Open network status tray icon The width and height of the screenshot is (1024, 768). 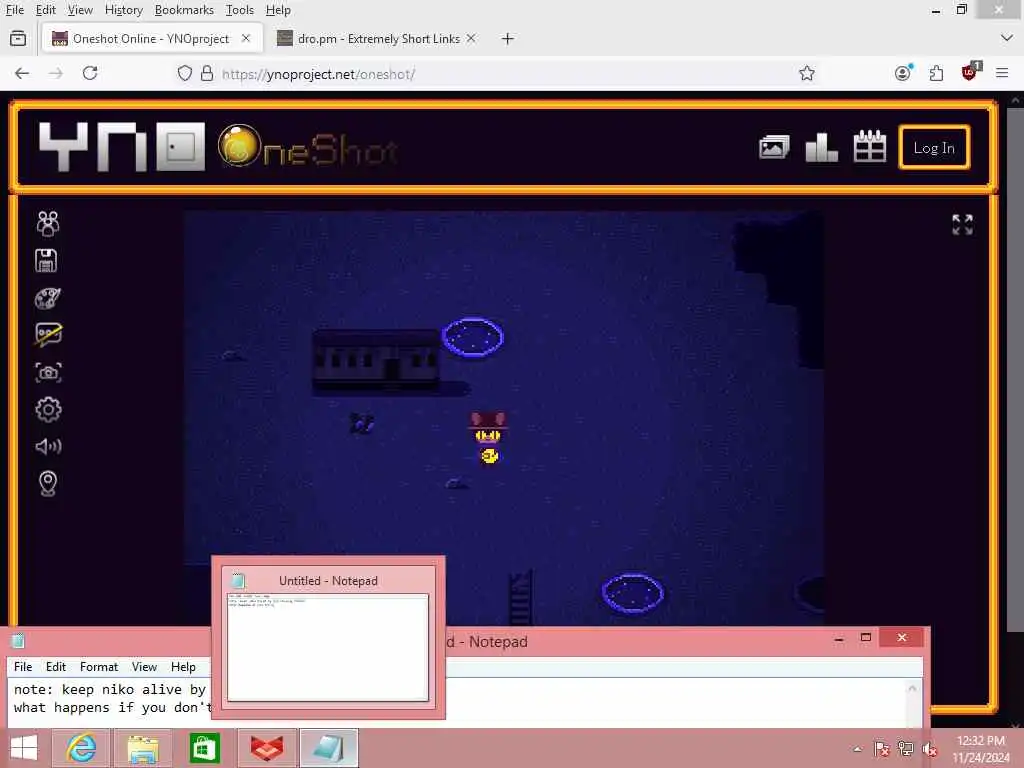point(906,749)
